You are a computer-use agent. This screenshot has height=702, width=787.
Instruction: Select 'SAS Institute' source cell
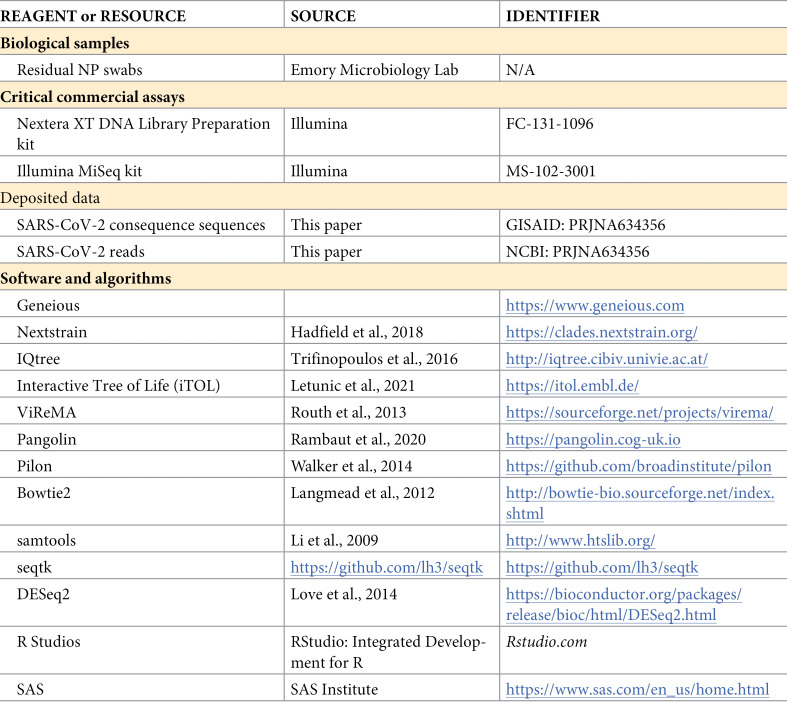334,689
